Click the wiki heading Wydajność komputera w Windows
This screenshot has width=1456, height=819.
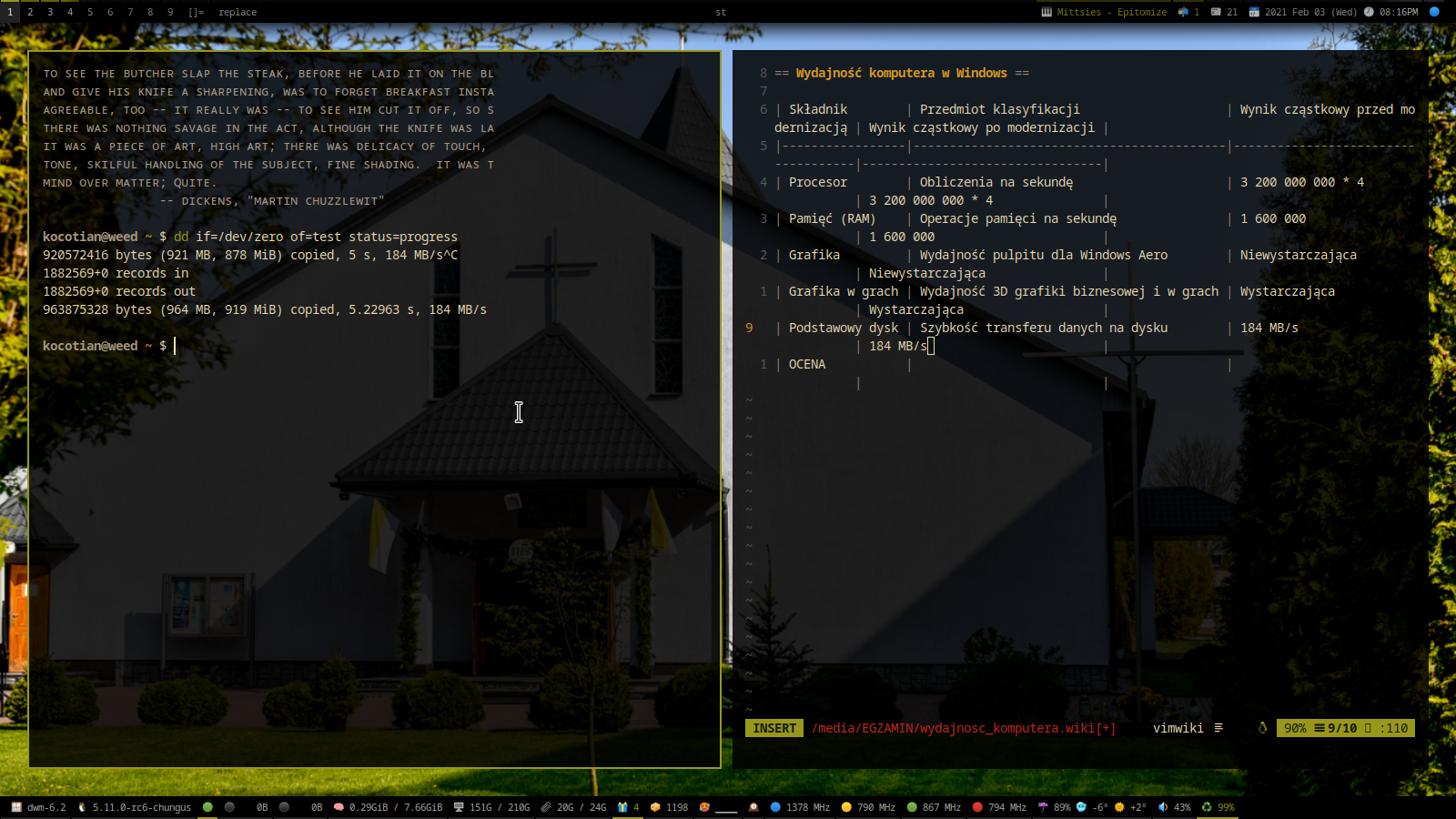pos(901,73)
